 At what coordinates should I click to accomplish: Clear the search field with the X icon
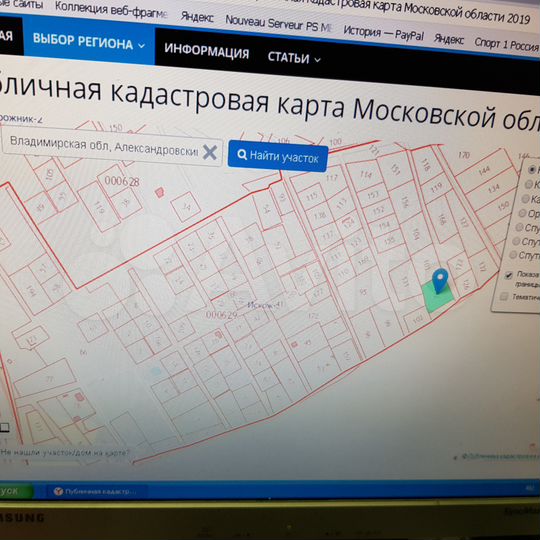(x=210, y=152)
